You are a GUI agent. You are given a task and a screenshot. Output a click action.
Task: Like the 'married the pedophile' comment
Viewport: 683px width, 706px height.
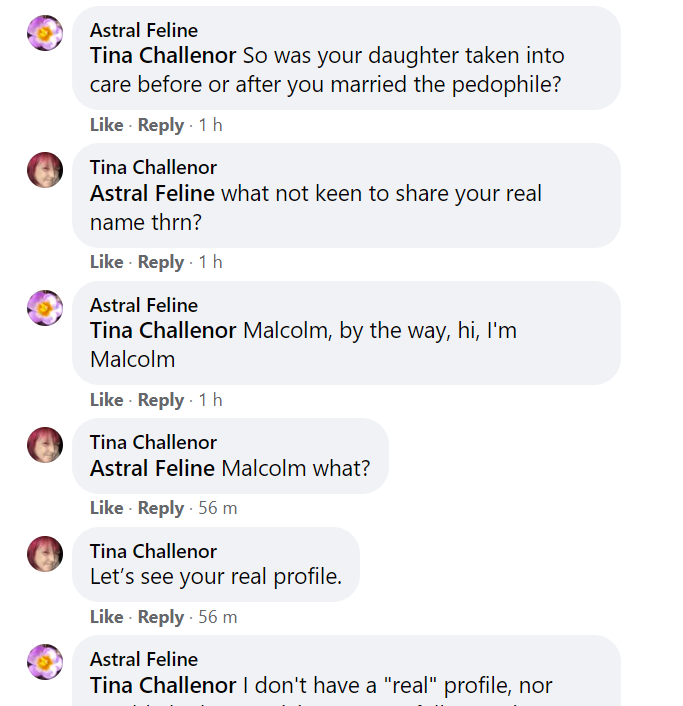(x=107, y=125)
